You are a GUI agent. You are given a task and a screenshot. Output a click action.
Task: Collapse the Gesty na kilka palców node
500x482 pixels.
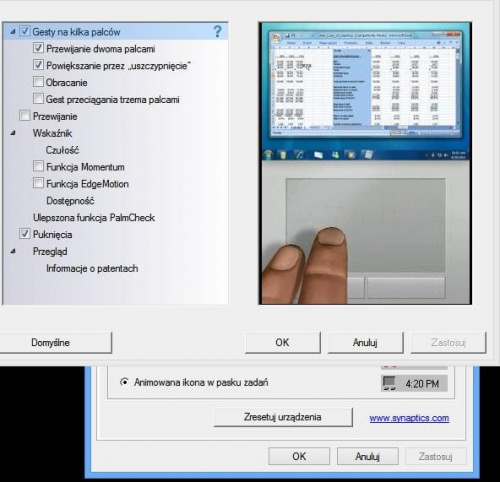click(x=13, y=32)
